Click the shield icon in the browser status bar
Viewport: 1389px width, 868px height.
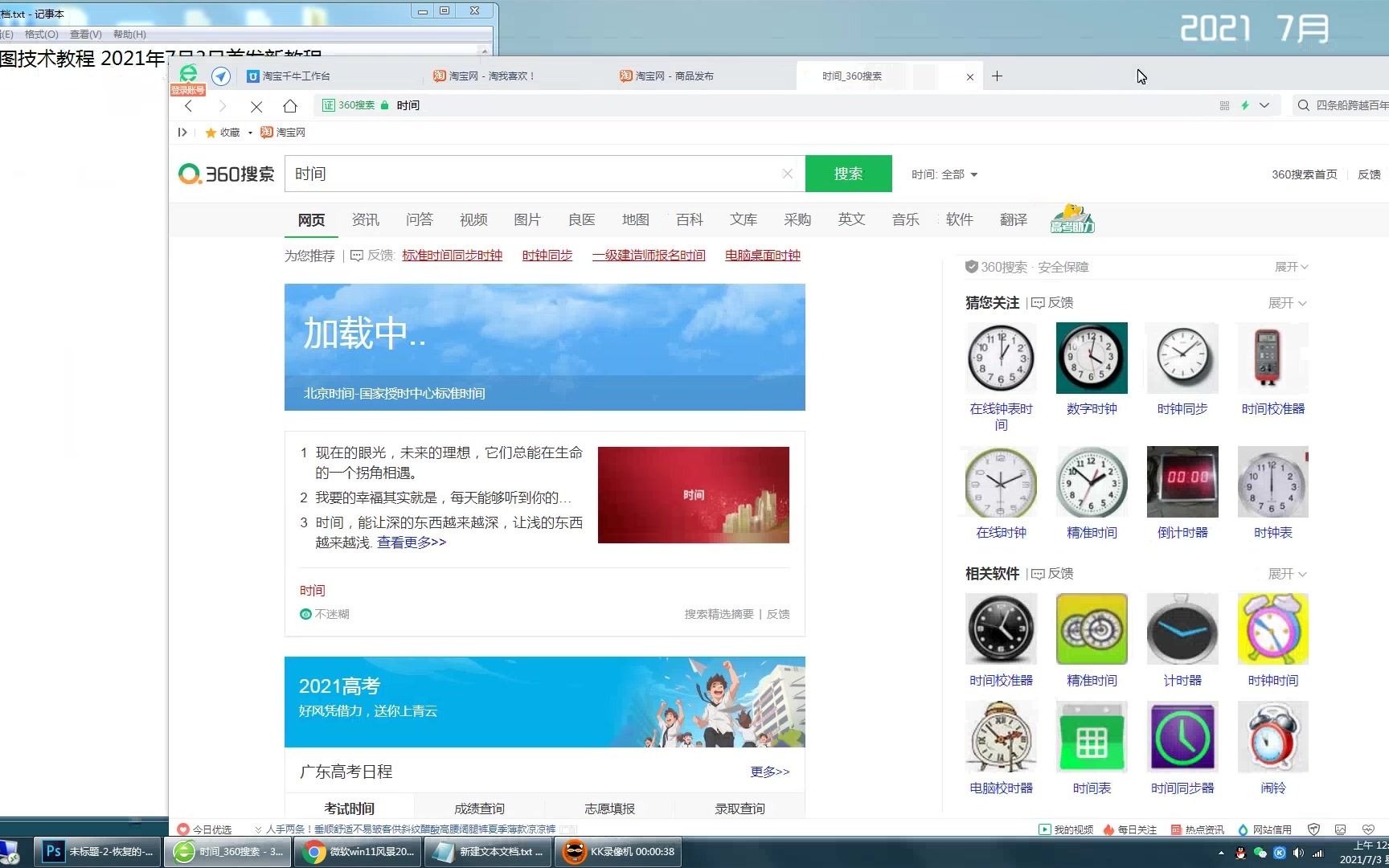1314,829
